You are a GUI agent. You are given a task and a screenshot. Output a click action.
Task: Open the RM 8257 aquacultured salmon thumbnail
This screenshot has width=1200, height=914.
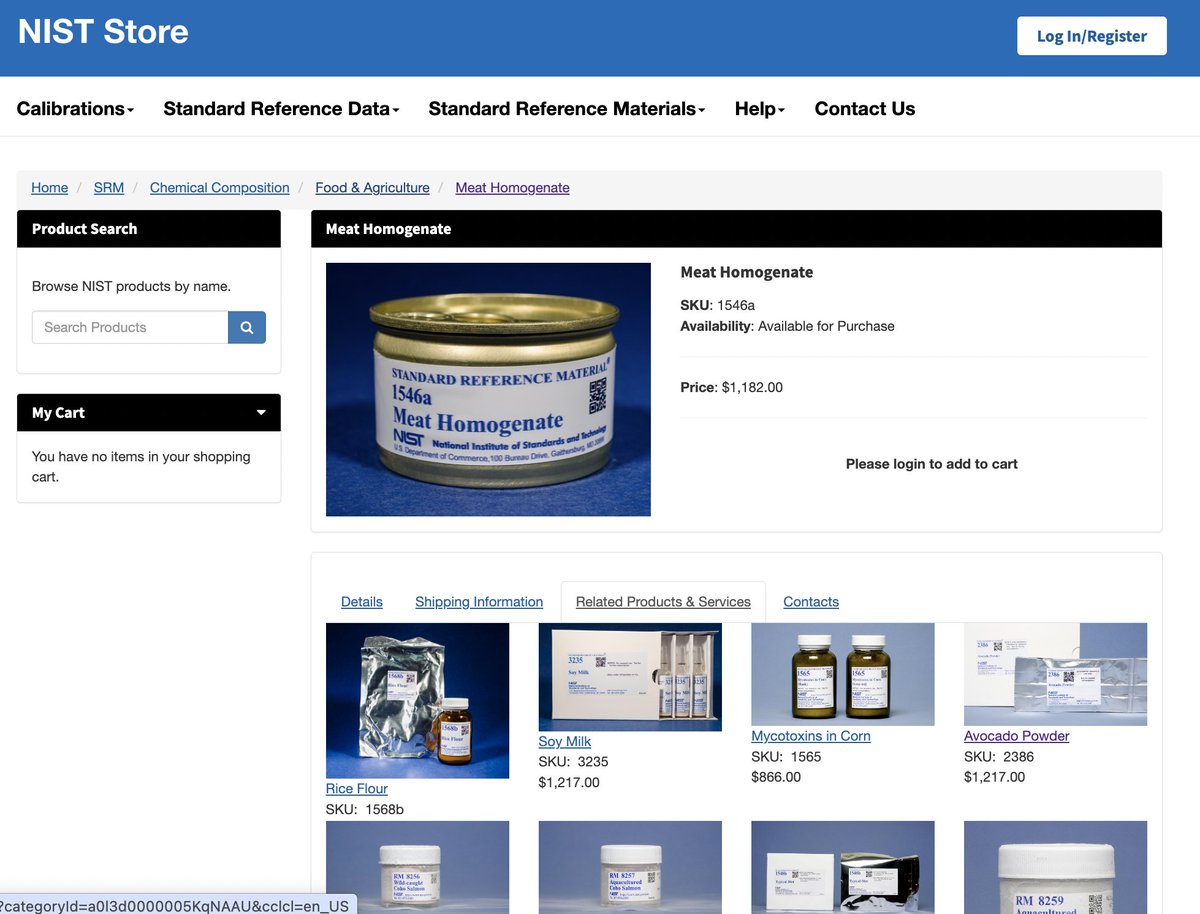point(630,867)
